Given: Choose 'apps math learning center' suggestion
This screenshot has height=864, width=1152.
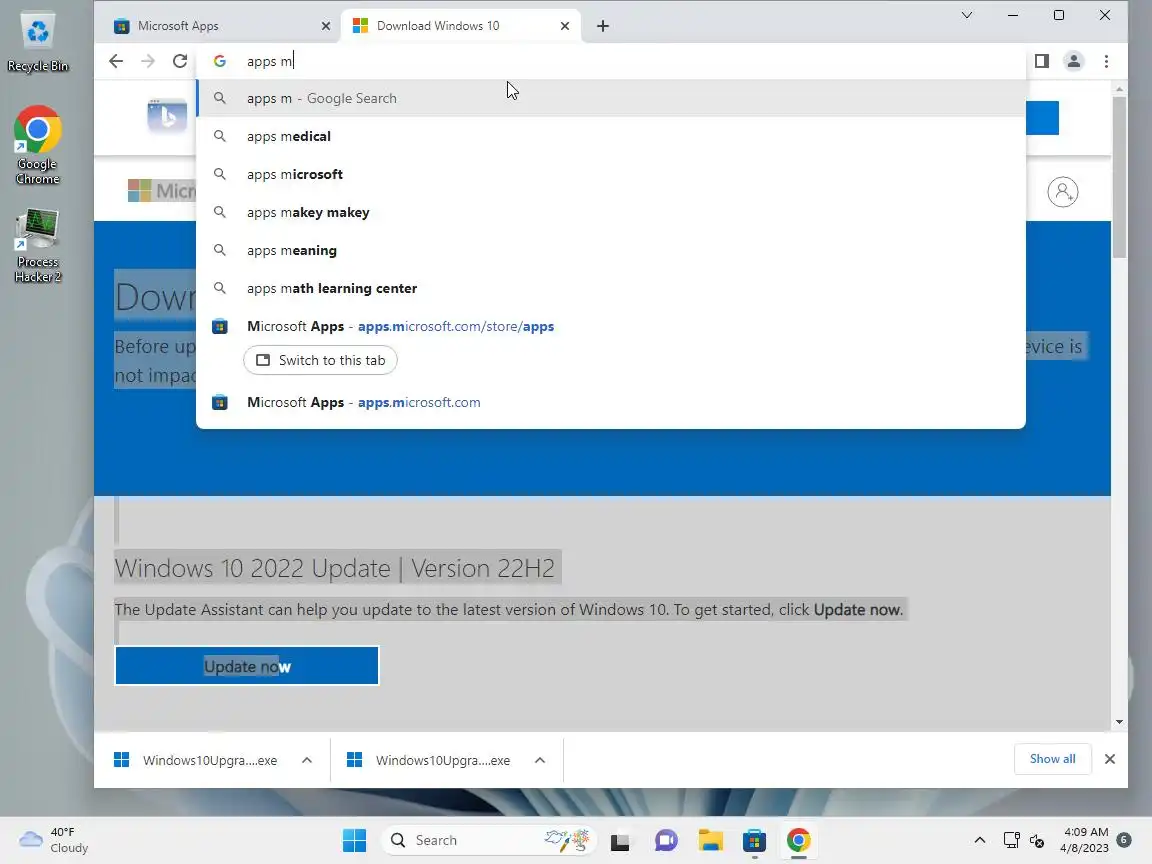Looking at the screenshot, I should [x=610, y=288].
